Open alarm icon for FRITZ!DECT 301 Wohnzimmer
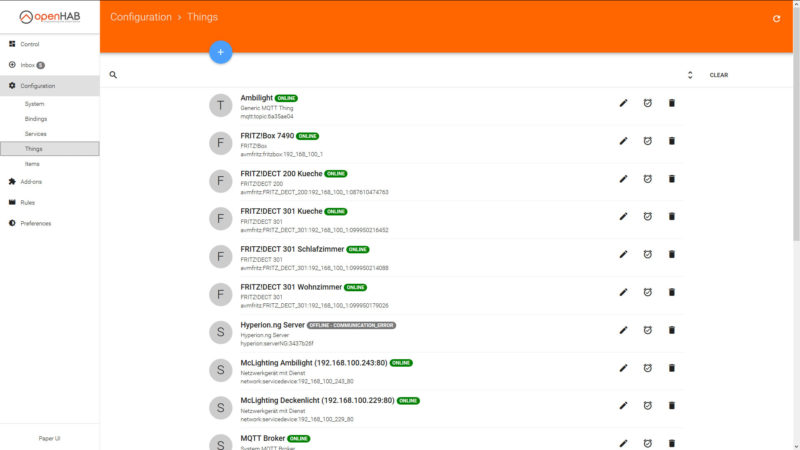The width and height of the screenshot is (800, 450). point(647,292)
